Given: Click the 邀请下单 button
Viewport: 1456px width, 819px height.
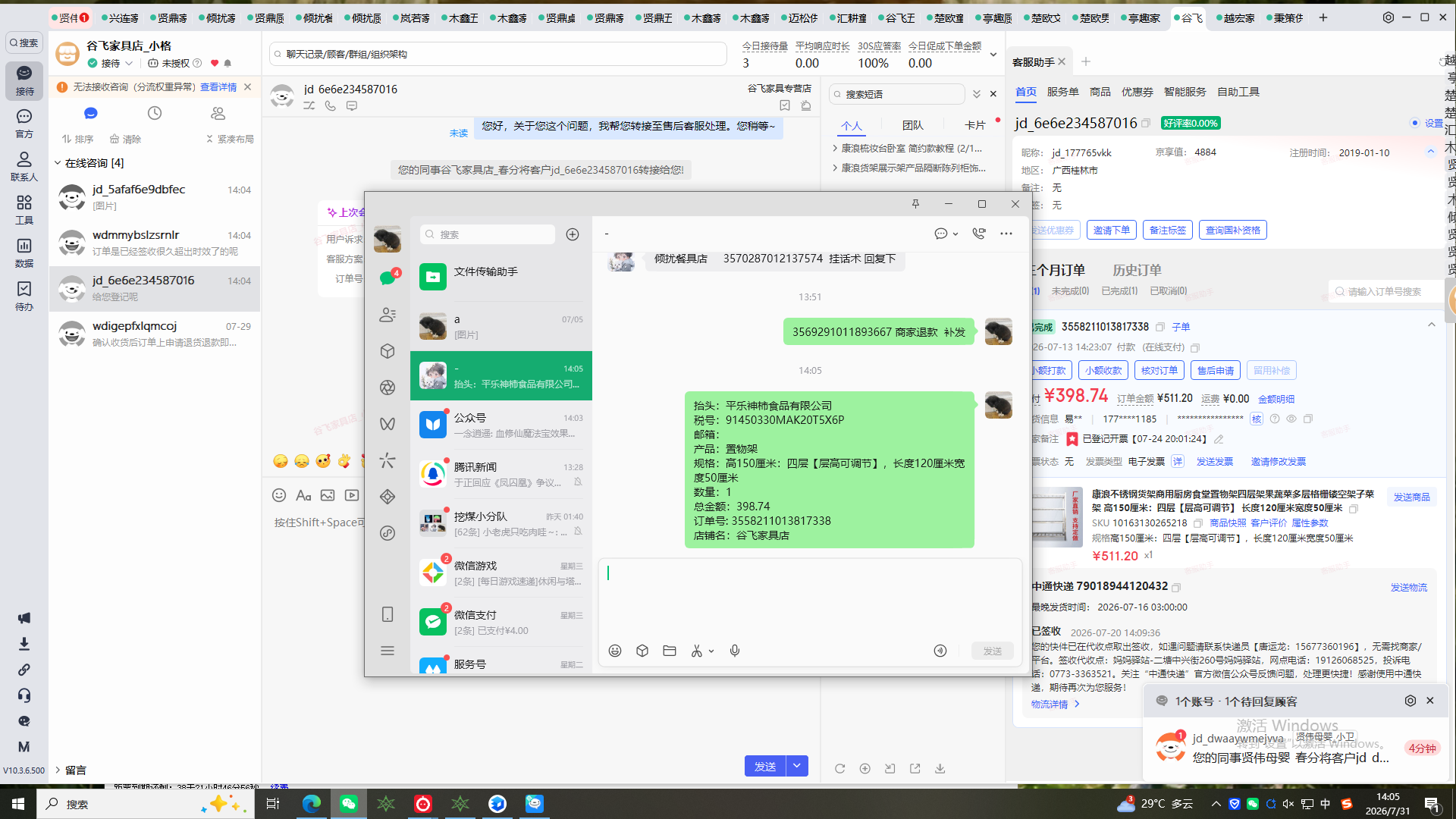Looking at the screenshot, I should point(1111,230).
